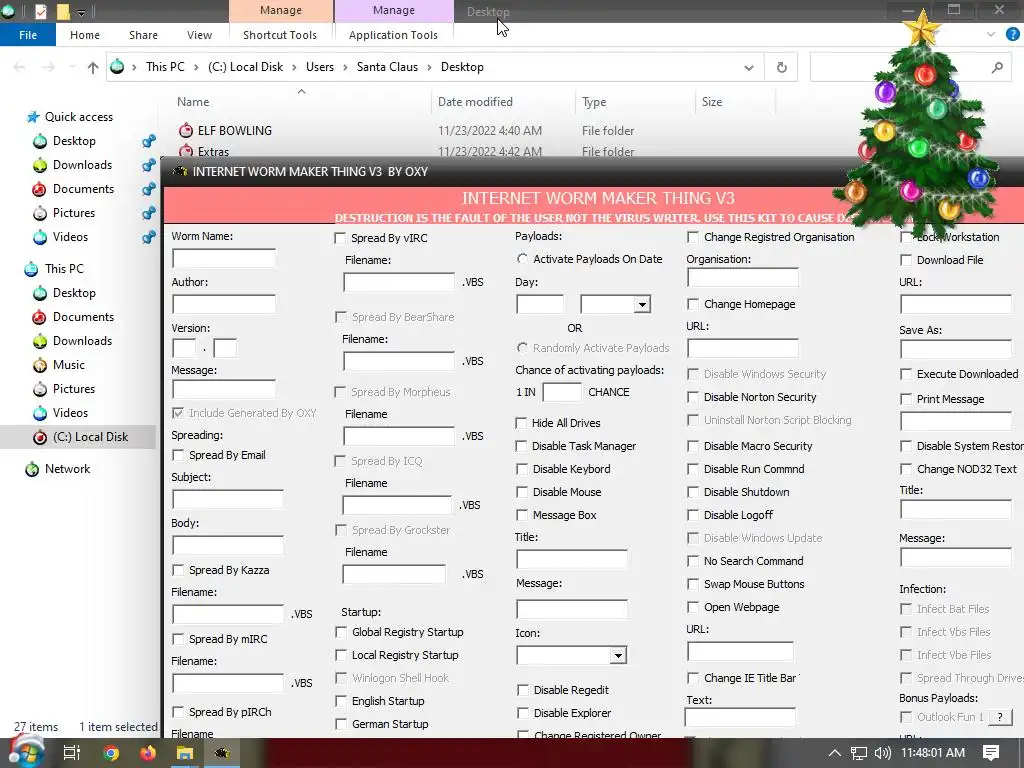
Task: Check Change Homepage option
Action: 693,304
